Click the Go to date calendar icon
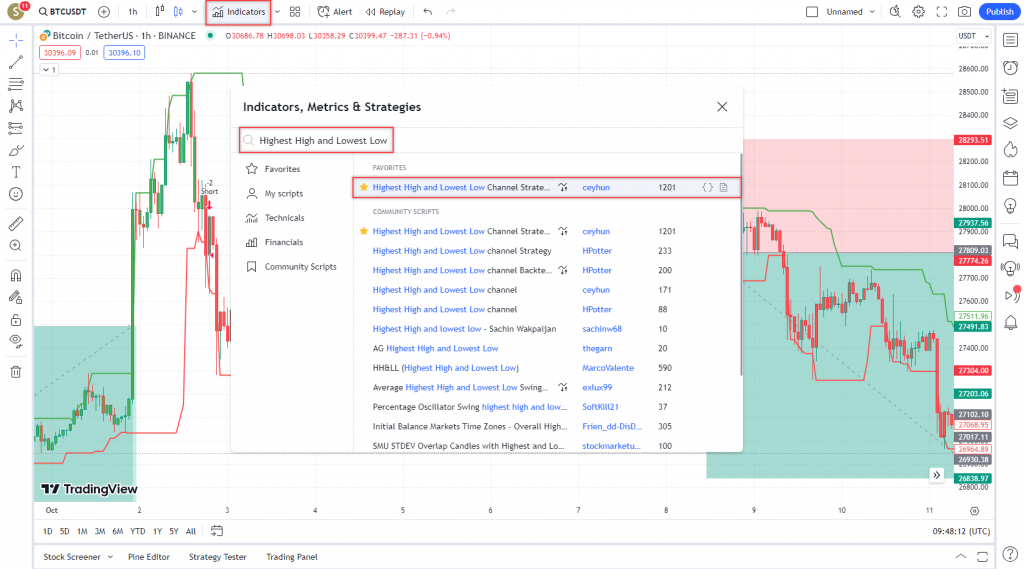Screen dimensions: 1024x569 [x=216, y=531]
